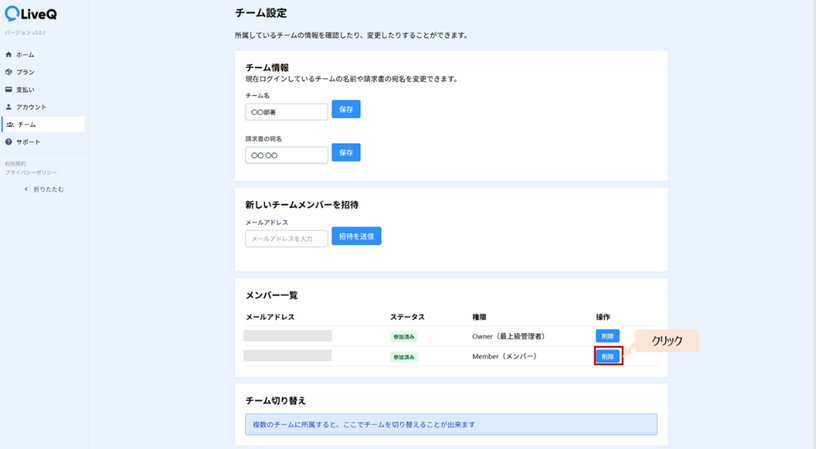Click the LiveQ logo
The width and height of the screenshot is (816, 449).
click(31, 14)
